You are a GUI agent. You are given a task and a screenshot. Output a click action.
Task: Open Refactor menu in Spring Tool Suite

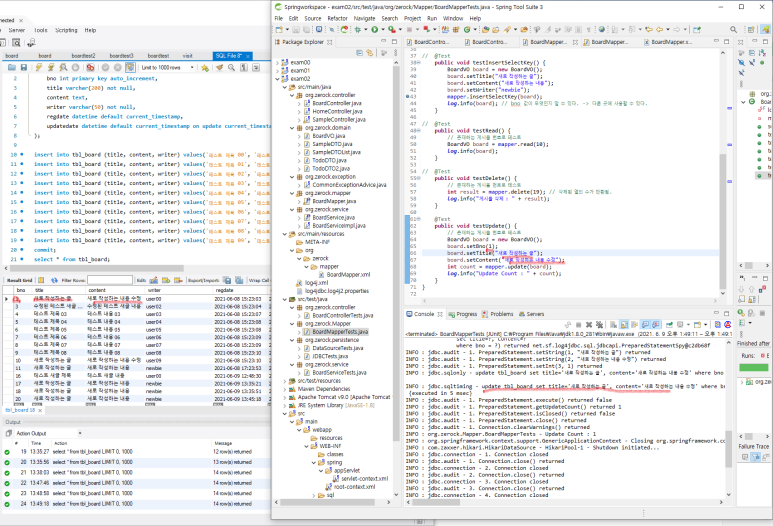click(337, 18)
